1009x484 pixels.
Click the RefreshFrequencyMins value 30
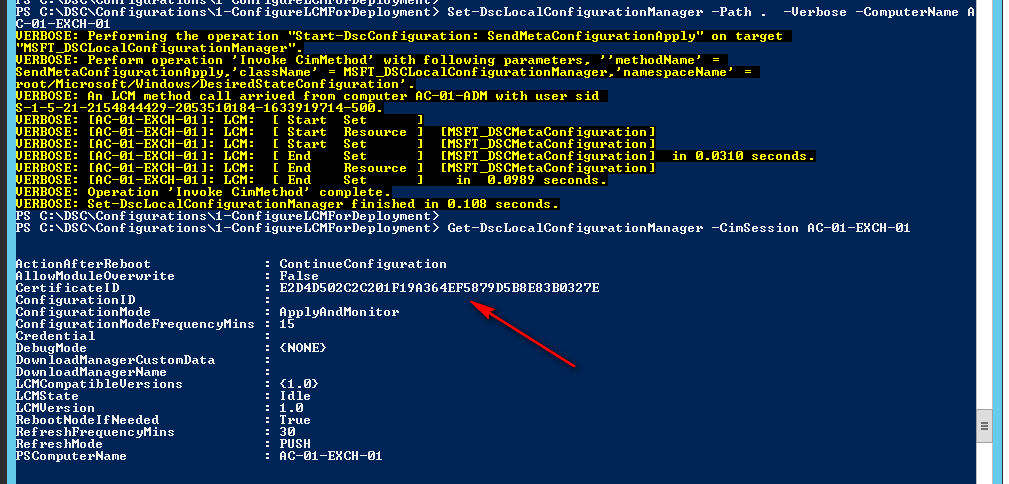[287, 432]
